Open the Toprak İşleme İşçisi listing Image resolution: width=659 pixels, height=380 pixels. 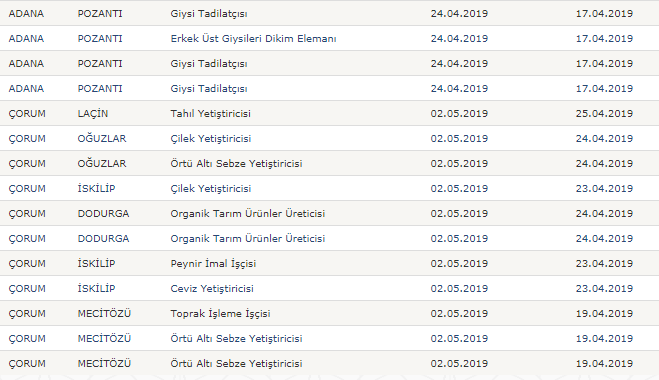pos(220,314)
